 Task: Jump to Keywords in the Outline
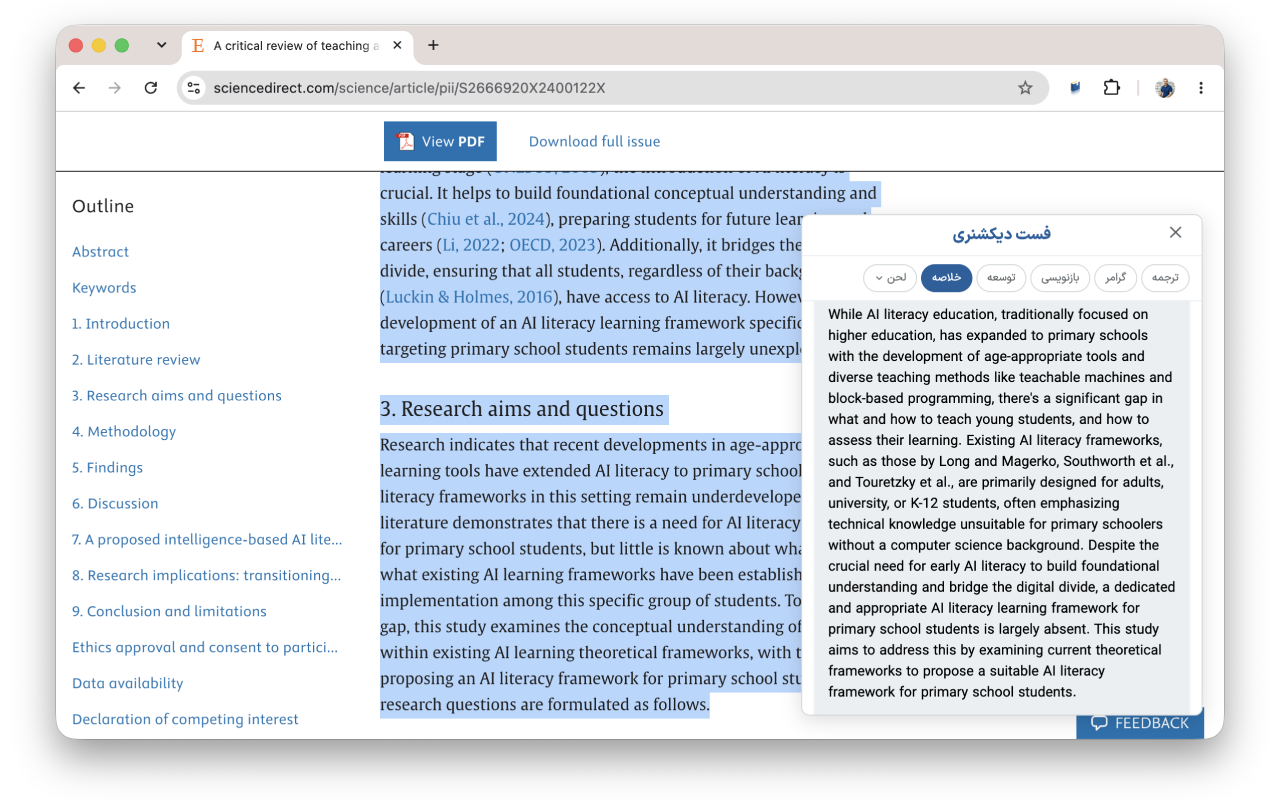click(x=104, y=288)
